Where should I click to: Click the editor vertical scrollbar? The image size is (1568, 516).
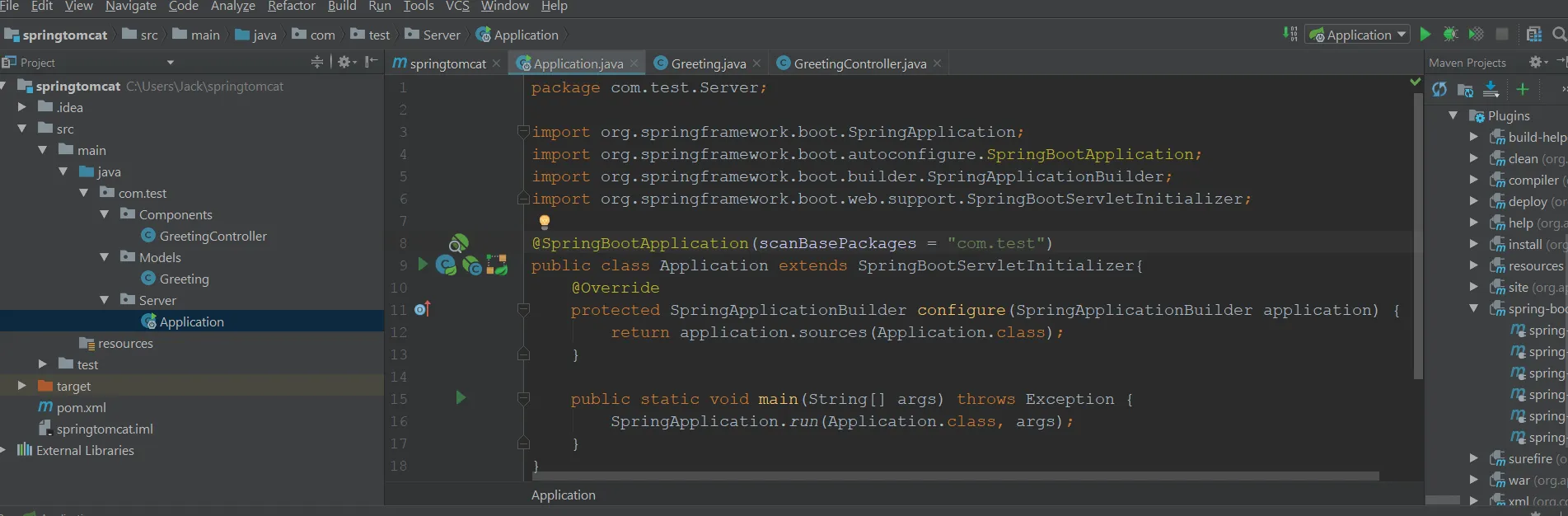[x=1418, y=235]
